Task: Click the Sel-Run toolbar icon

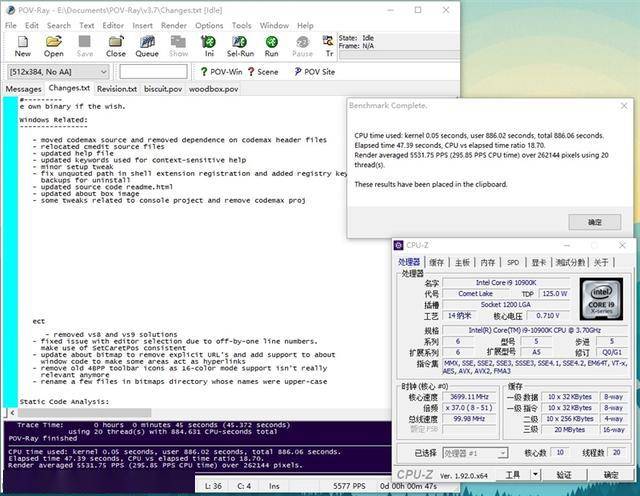Action: pos(240,46)
